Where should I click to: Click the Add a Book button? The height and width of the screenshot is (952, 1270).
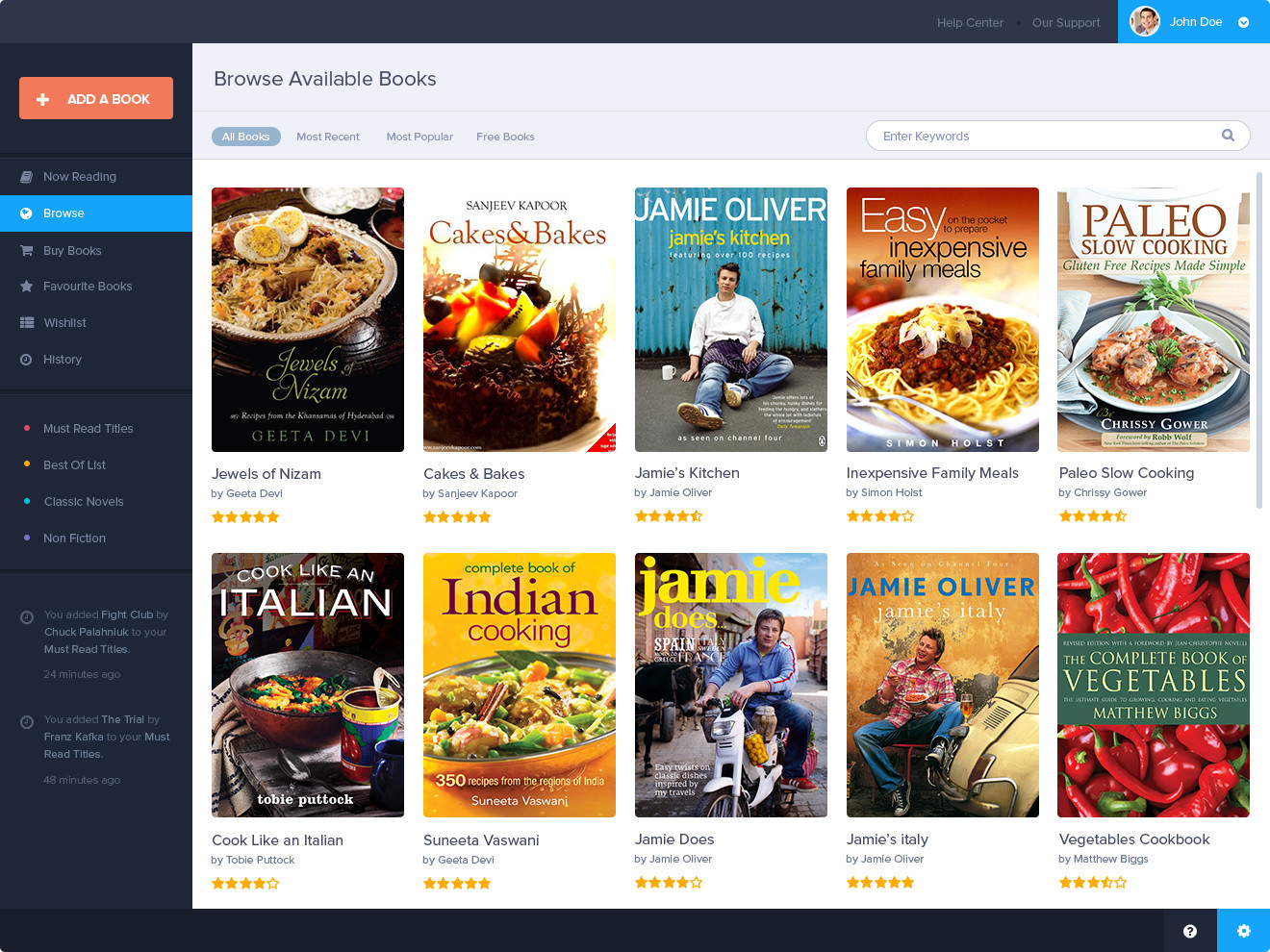coord(96,98)
